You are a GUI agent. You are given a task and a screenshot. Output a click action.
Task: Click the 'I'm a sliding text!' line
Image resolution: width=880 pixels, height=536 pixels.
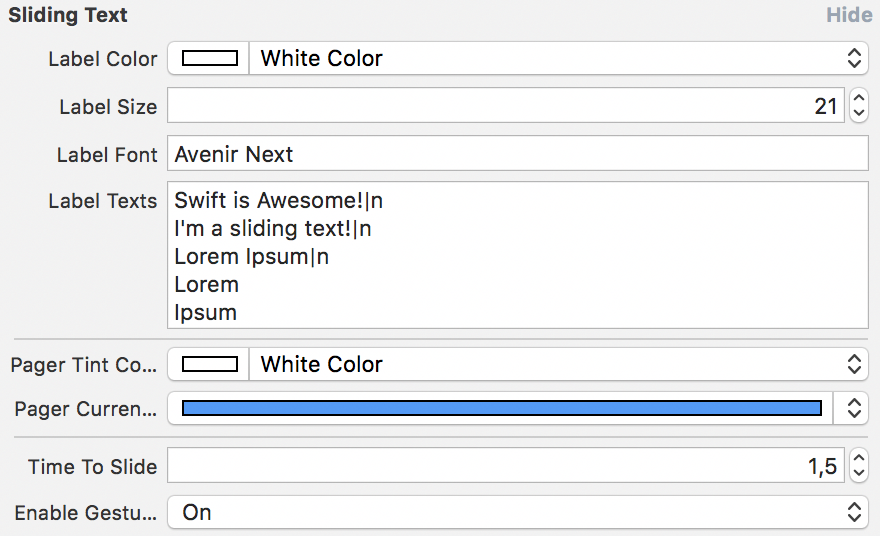pyautogui.click(x=272, y=229)
